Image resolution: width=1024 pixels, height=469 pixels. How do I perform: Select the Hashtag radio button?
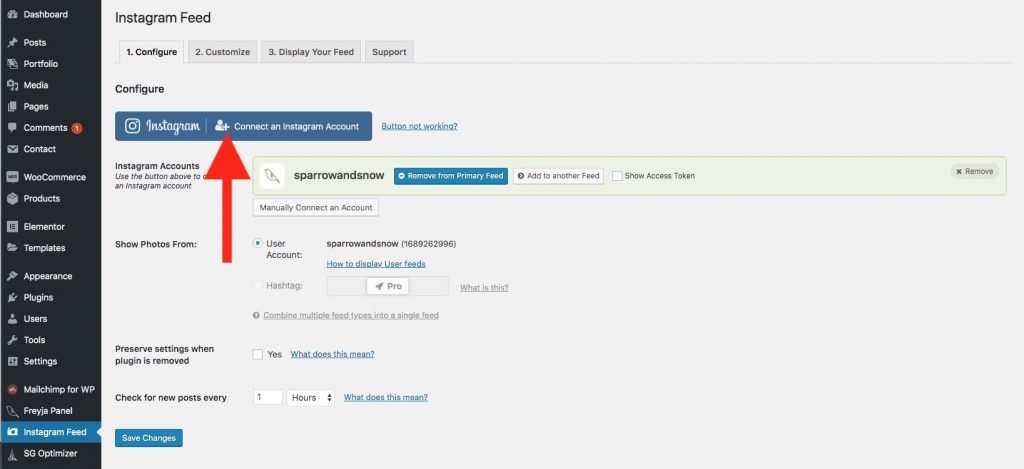tap(258, 285)
